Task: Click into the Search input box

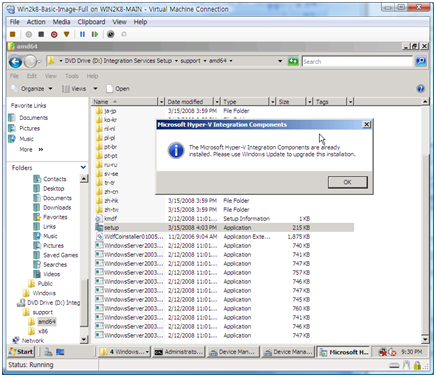Action: (x=357, y=62)
